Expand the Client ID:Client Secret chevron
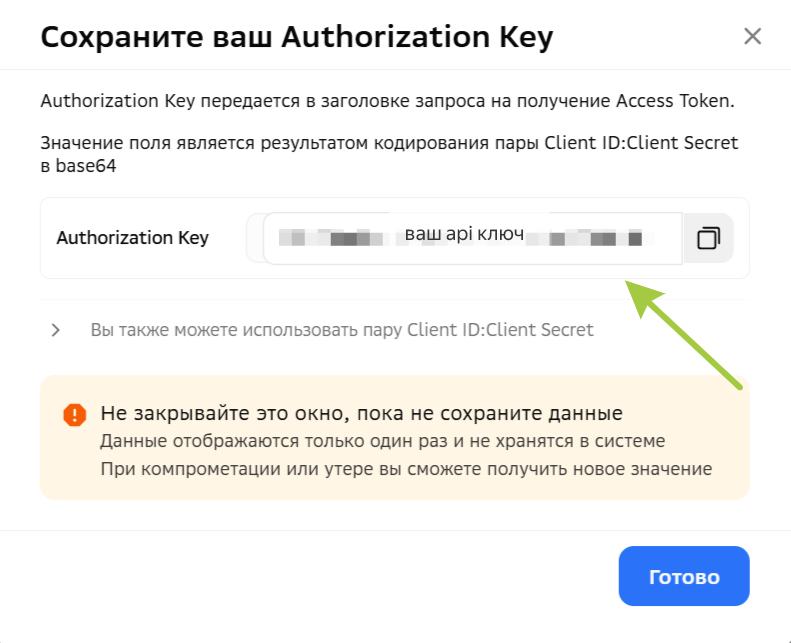Viewport: 791px width, 643px height. click(x=56, y=330)
